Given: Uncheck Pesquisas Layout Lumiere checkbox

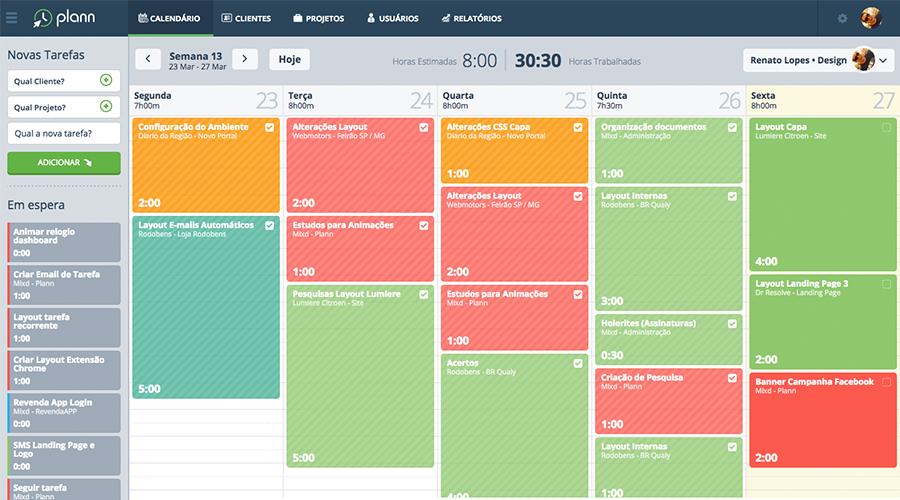Looking at the screenshot, I should coord(424,294).
